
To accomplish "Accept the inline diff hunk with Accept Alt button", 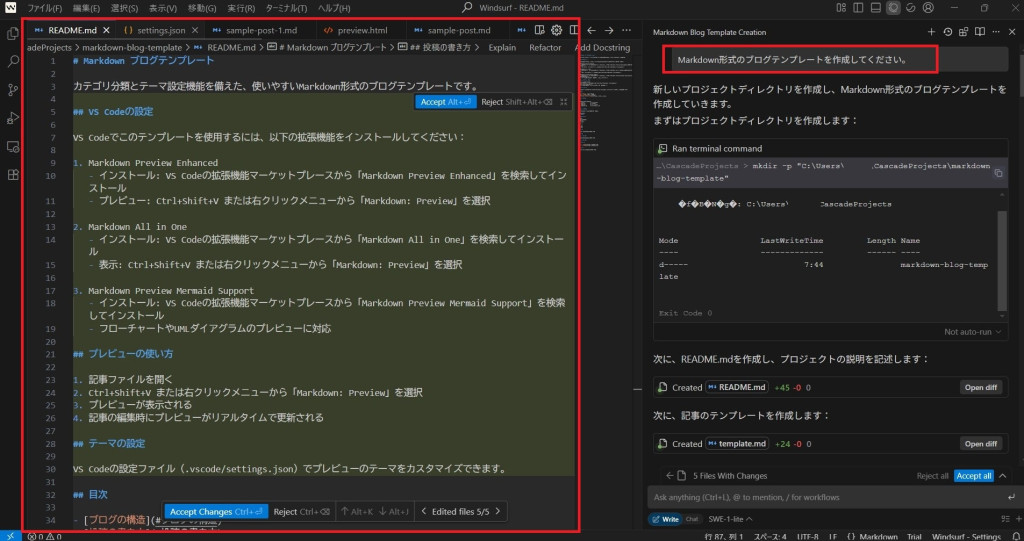I will (445, 102).
